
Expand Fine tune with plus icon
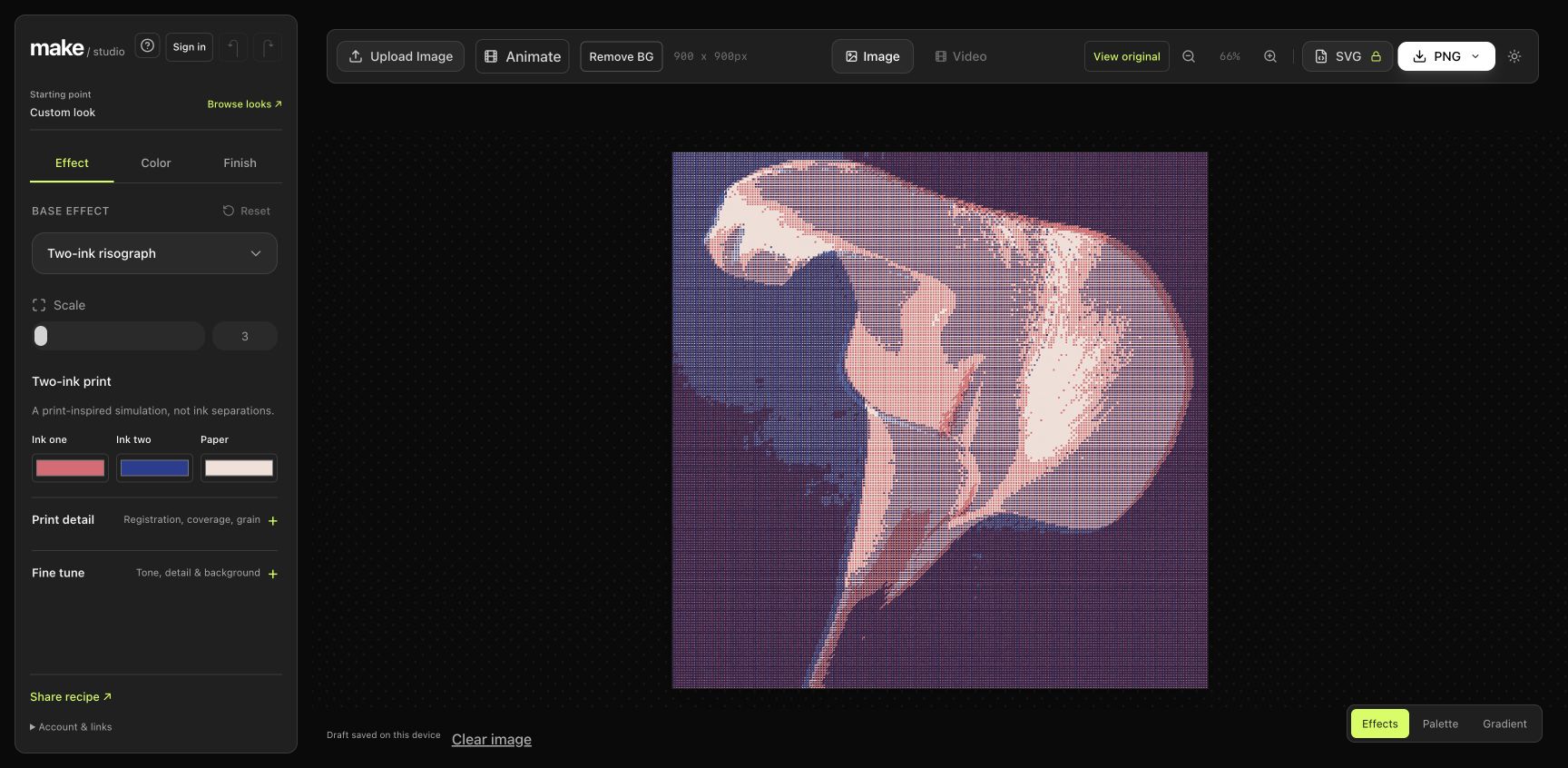click(273, 574)
